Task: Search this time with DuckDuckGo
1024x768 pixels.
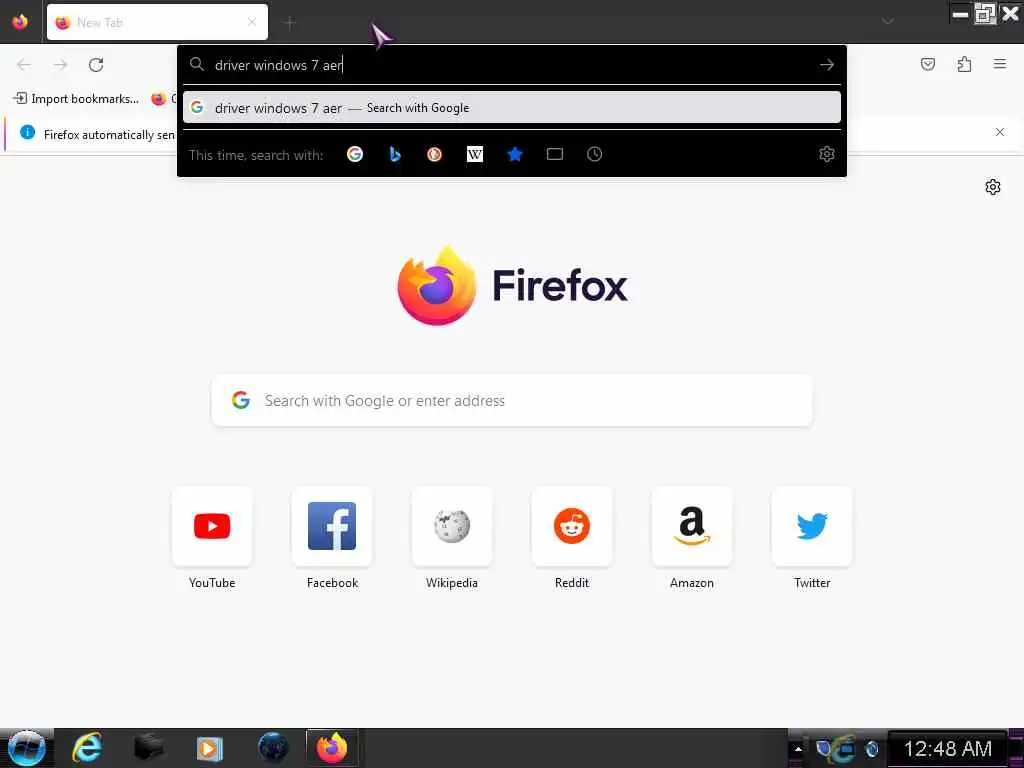Action: [x=434, y=154]
